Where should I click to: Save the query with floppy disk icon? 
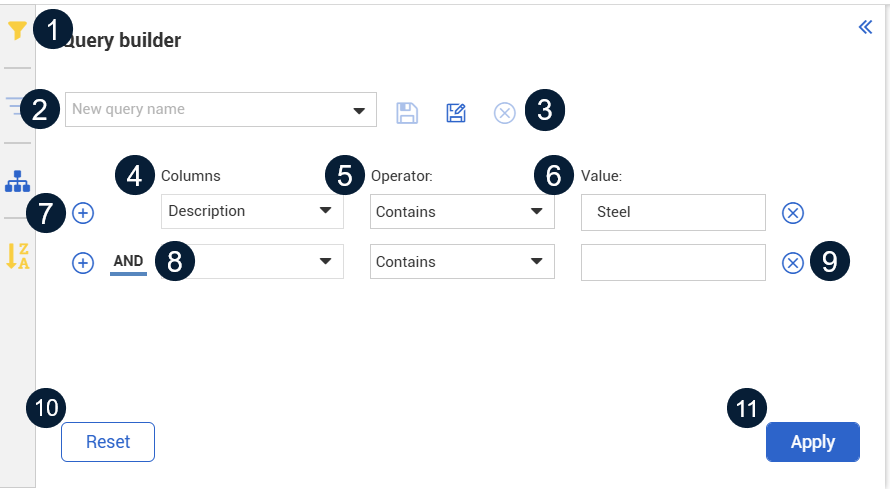[407, 112]
